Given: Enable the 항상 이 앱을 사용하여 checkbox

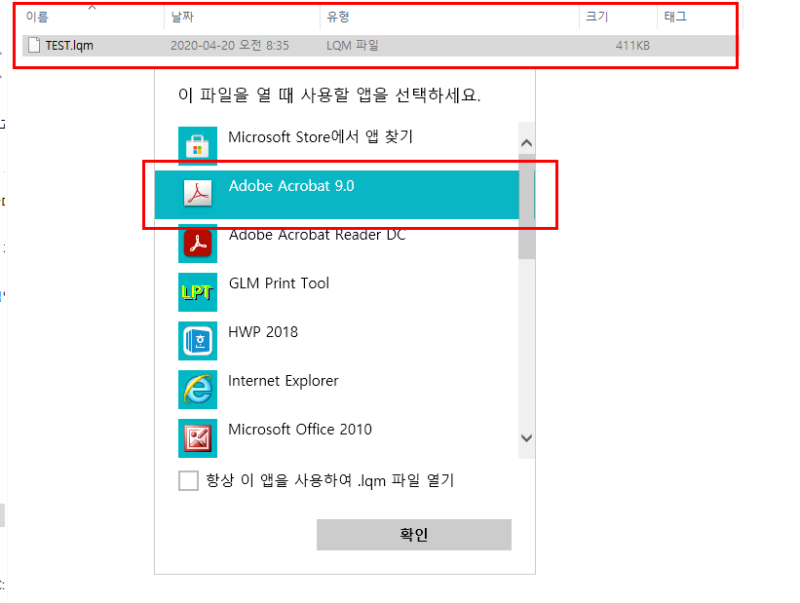Looking at the screenshot, I should (x=188, y=480).
